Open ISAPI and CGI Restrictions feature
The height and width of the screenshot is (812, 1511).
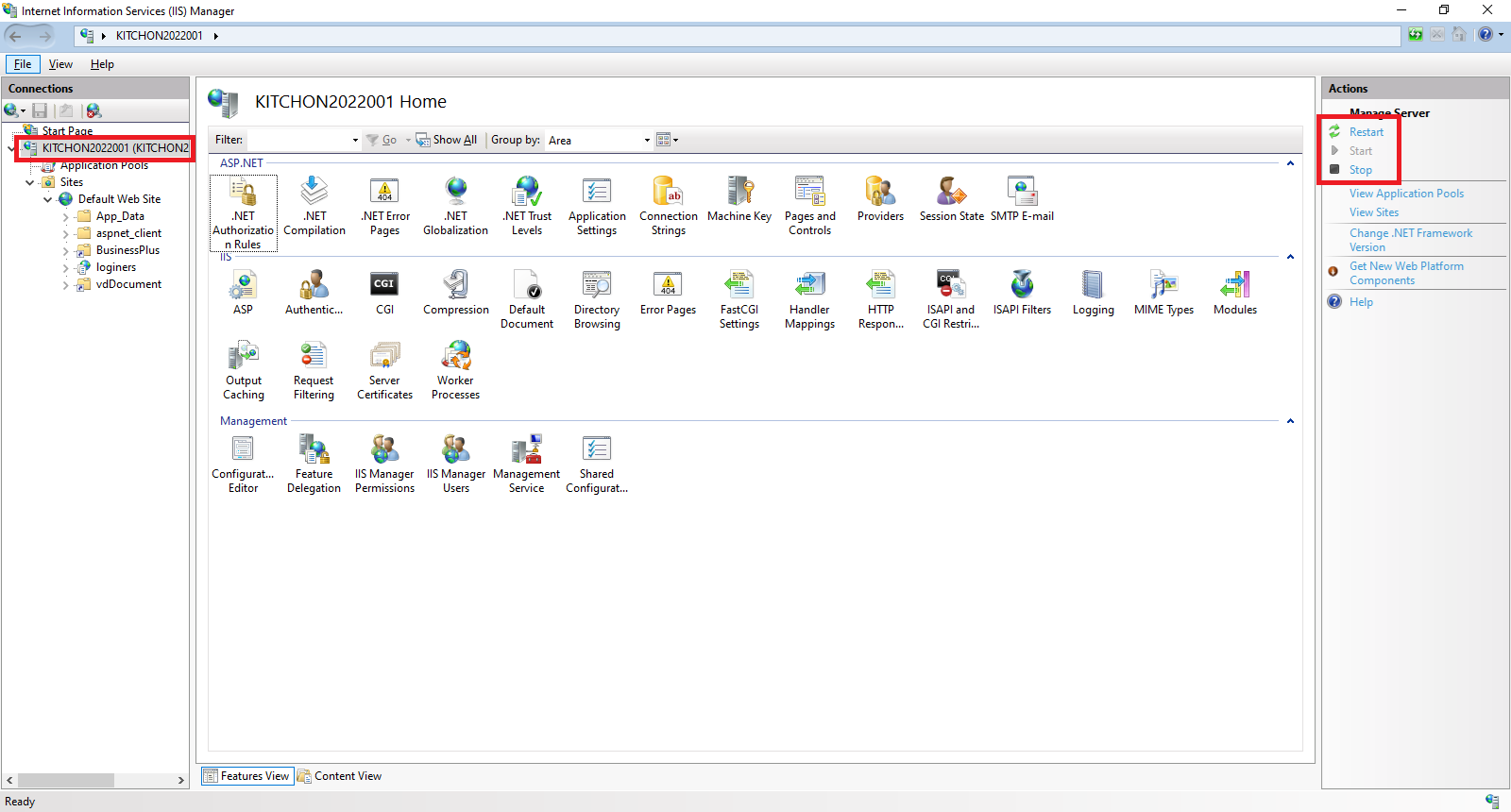point(952,299)
